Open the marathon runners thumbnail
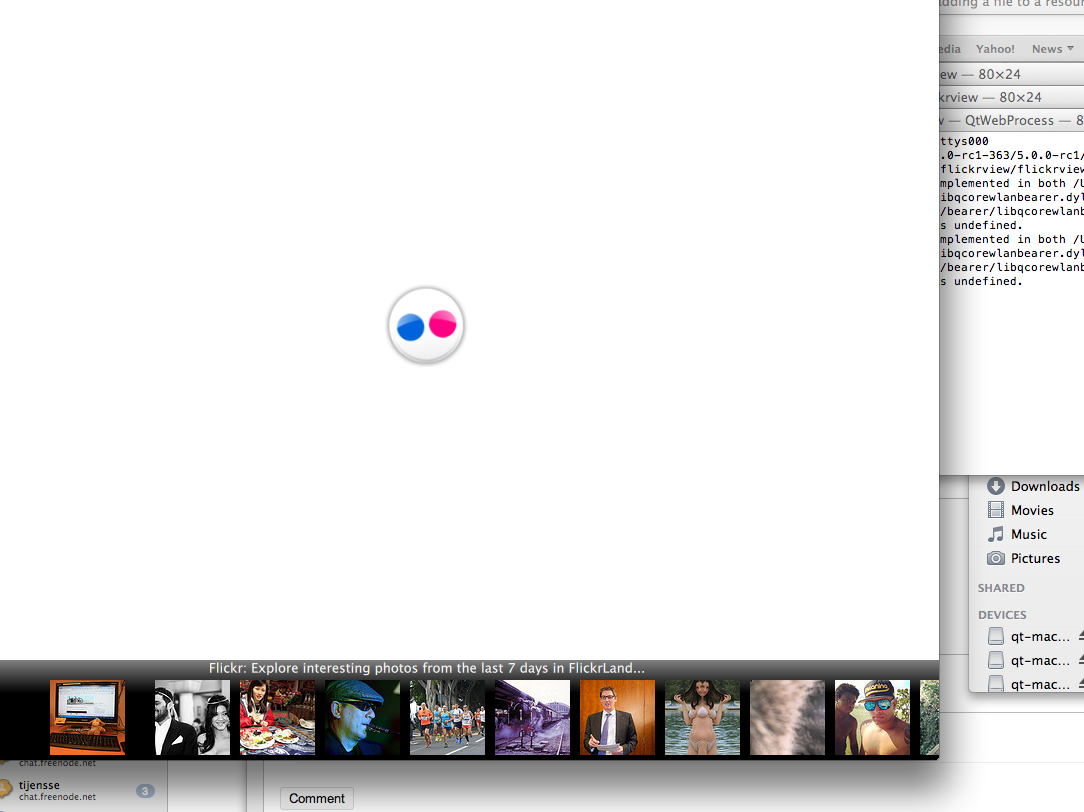This screenshot has height=812, width=1084. tap(447, 717)
